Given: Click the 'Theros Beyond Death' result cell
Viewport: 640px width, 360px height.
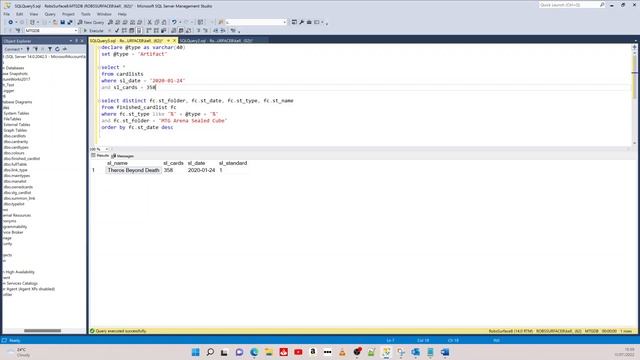Looking at the screenshot, I should click(133, 170).
